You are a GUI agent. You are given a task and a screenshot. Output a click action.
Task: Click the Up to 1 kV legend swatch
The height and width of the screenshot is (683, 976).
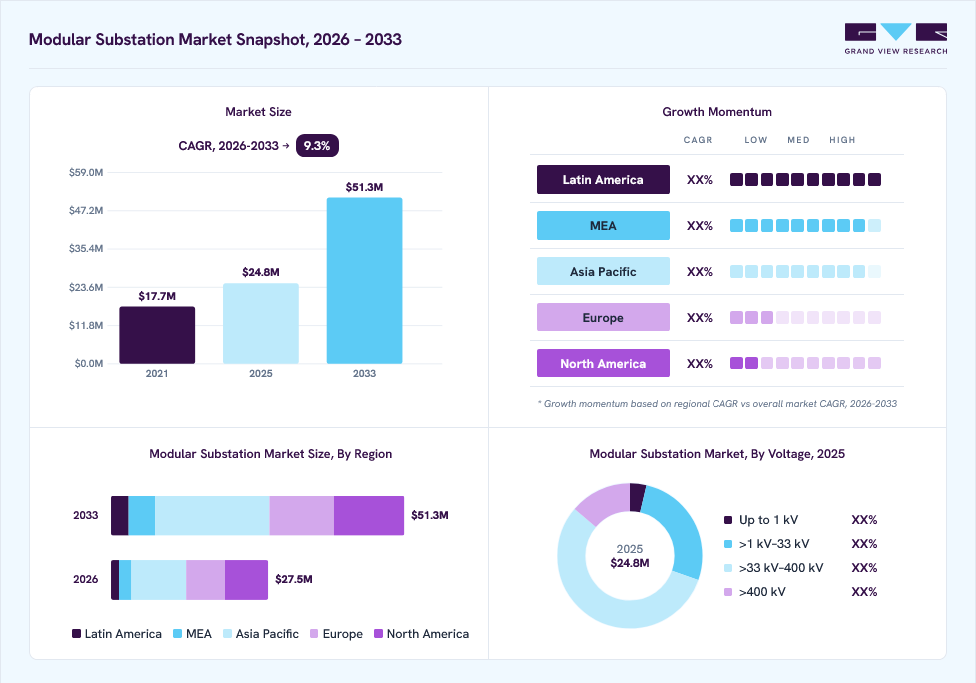[728, 520]
